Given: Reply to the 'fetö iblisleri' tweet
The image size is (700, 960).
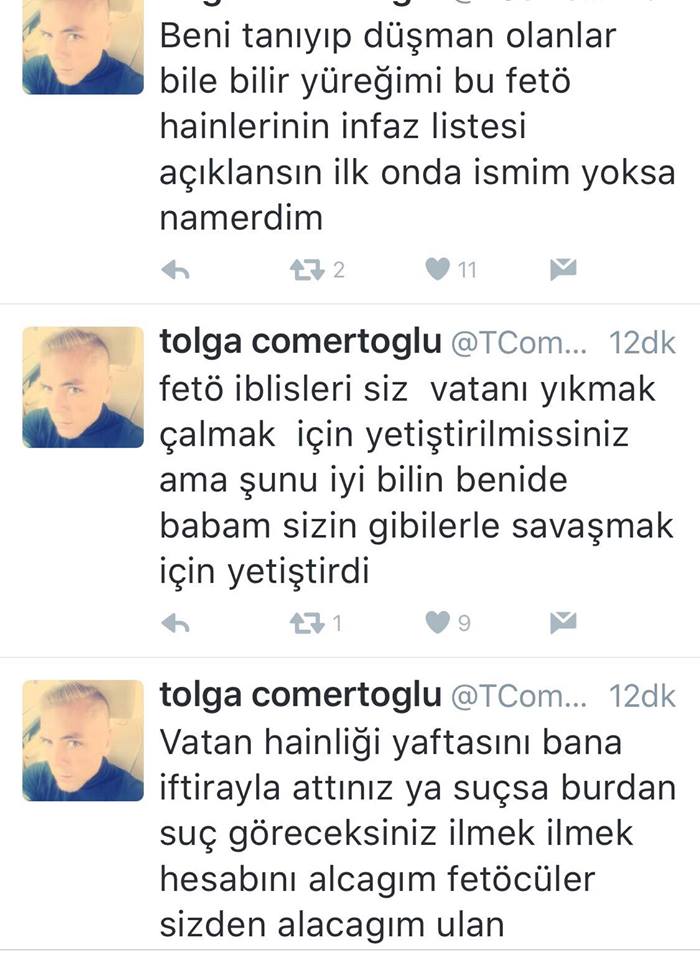Looking at the screenshot, I should click(175, 623).
